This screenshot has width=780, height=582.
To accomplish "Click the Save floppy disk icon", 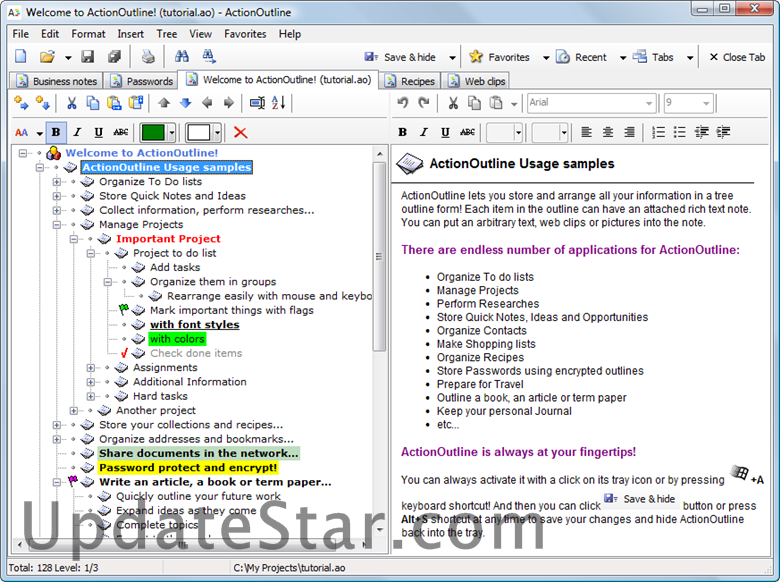I will point(88,57).
